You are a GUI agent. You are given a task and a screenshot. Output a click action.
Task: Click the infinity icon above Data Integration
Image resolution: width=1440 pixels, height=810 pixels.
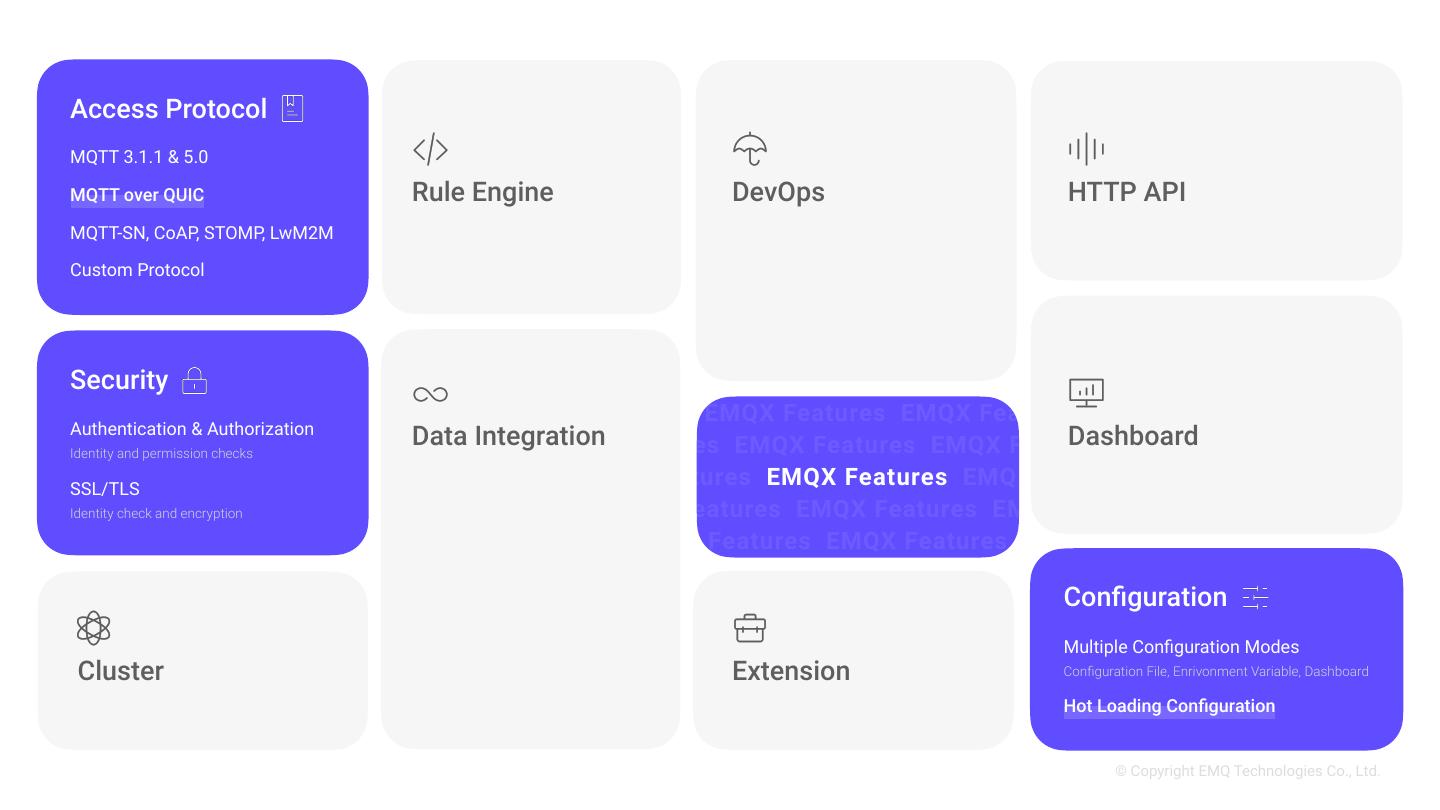click(430, 395)
